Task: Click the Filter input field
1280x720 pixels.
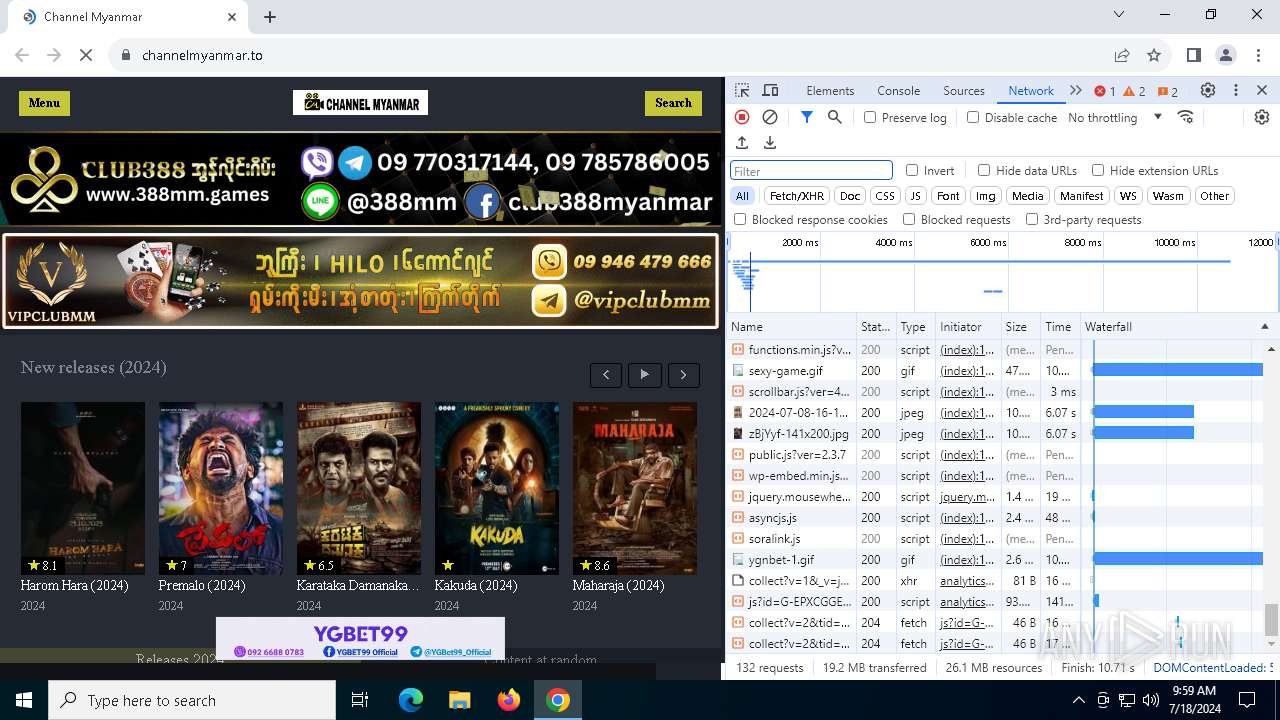Action: tap(811, 171)
